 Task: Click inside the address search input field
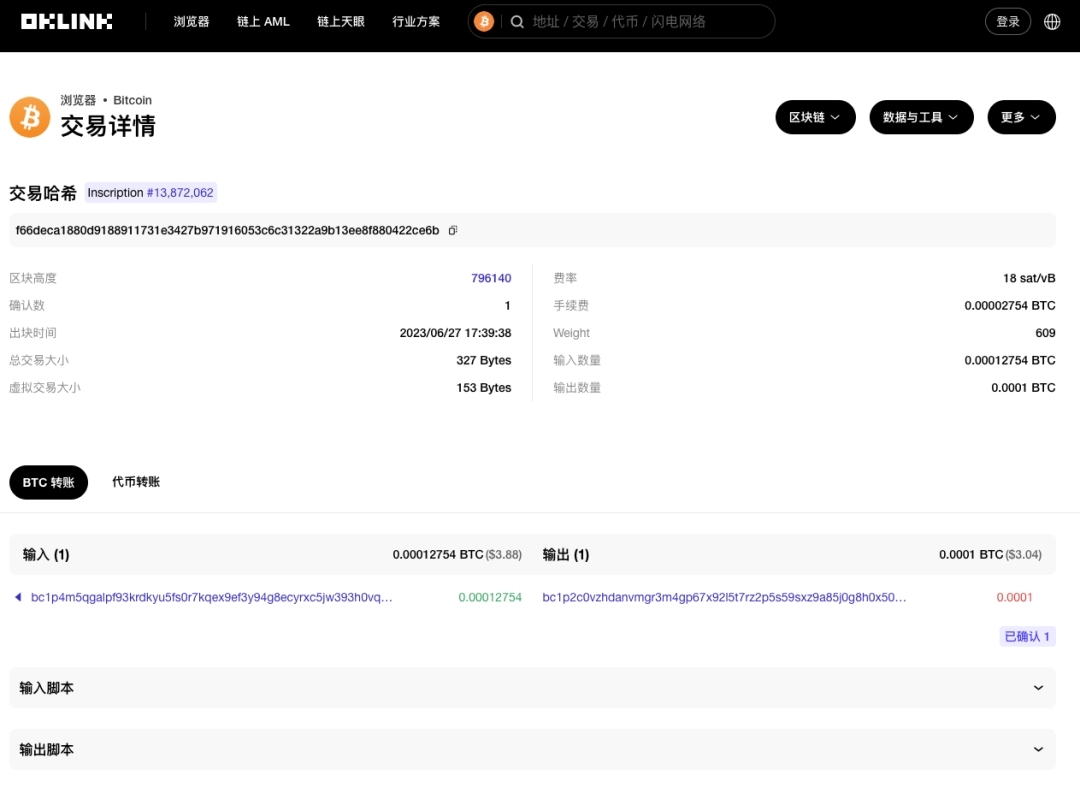tap(640, 21)
